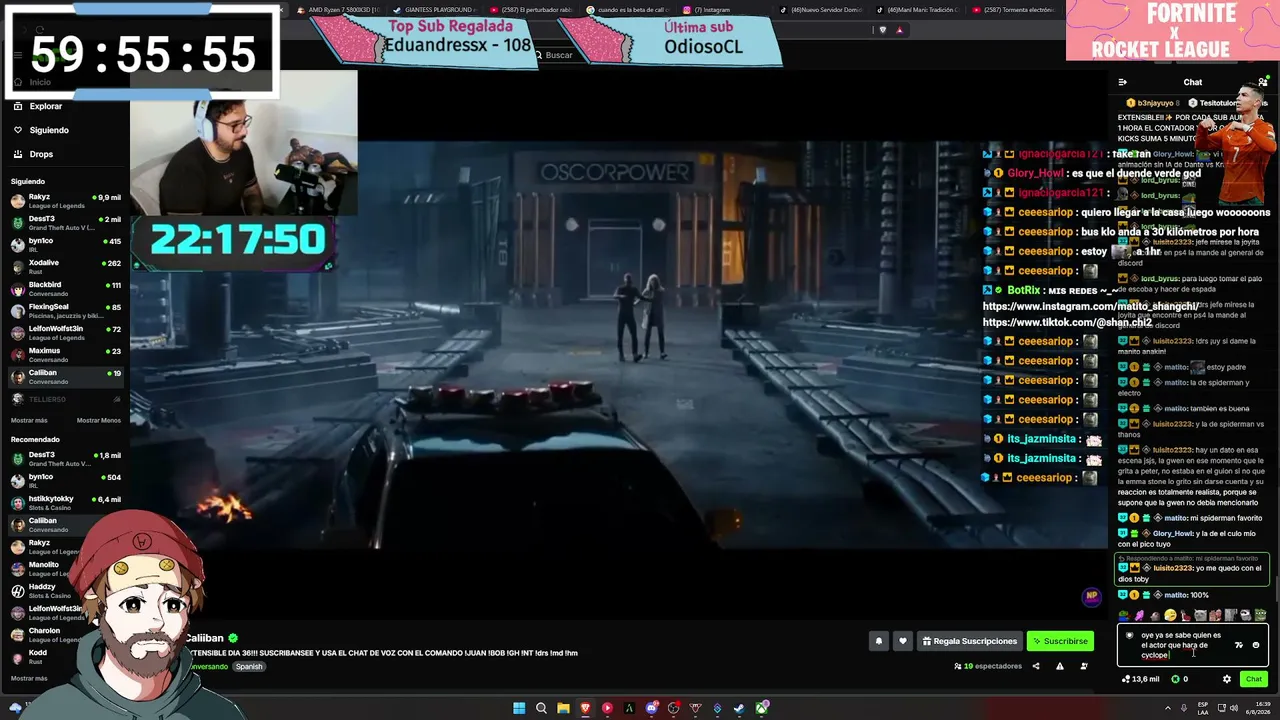This screenshot has width=1280, height=720.
Task: Open Rakyz channel in the Siguiendo list
Action: coord(65,201)
